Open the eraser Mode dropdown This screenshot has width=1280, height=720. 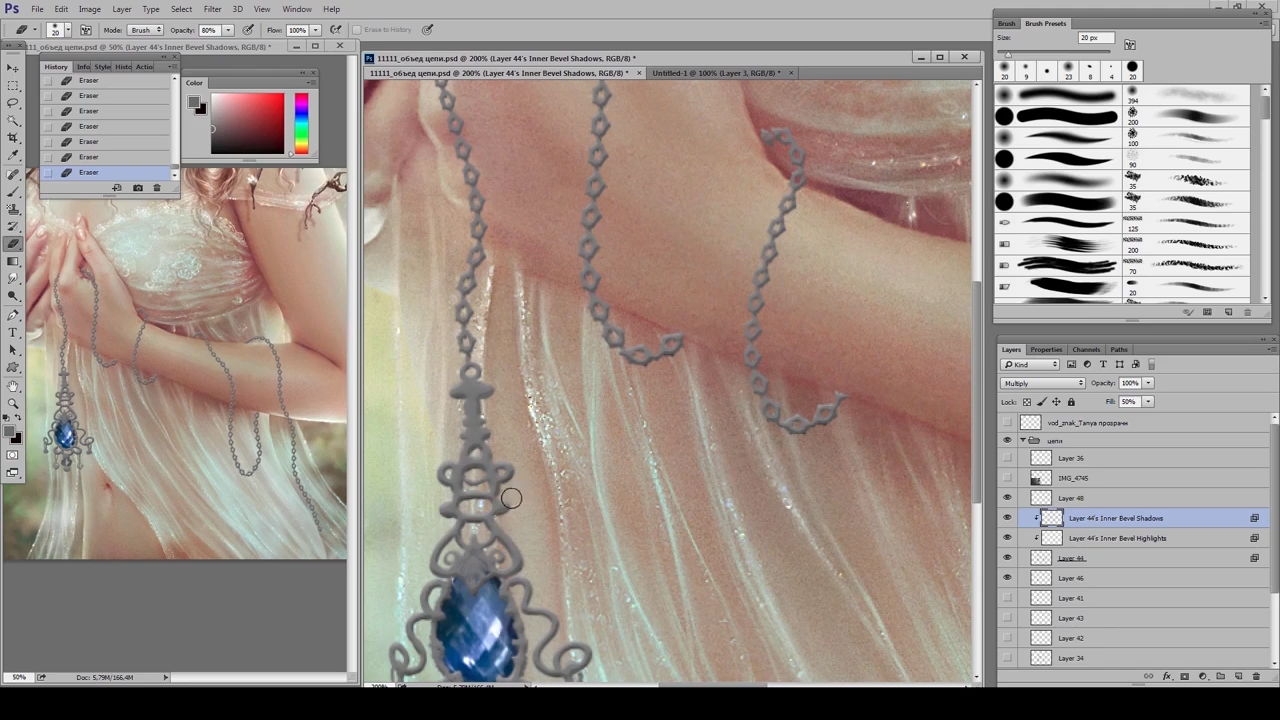pos(145,30)
